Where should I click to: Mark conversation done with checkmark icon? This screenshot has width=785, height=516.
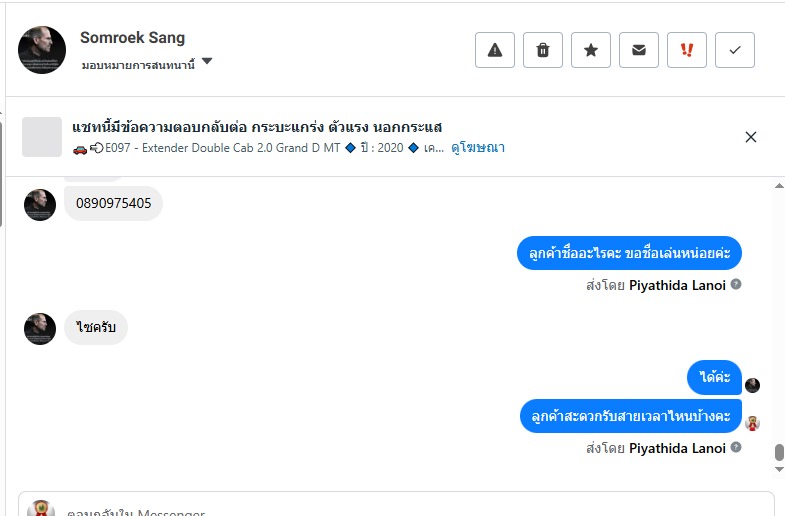[x=735, y=50]
